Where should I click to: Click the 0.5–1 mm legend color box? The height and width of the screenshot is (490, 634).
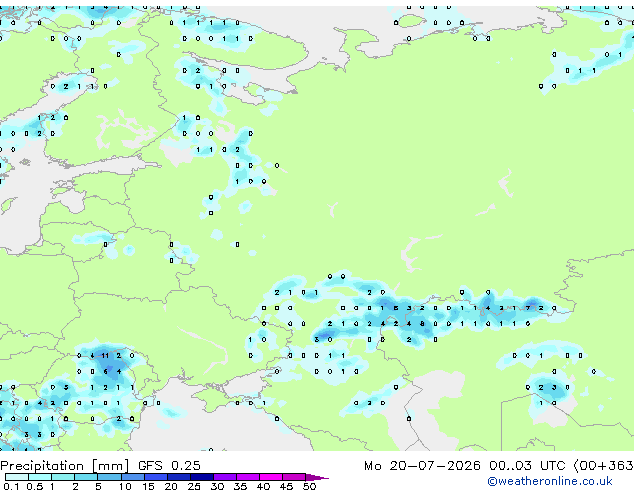pyautogui.click(x=40, y=477)
